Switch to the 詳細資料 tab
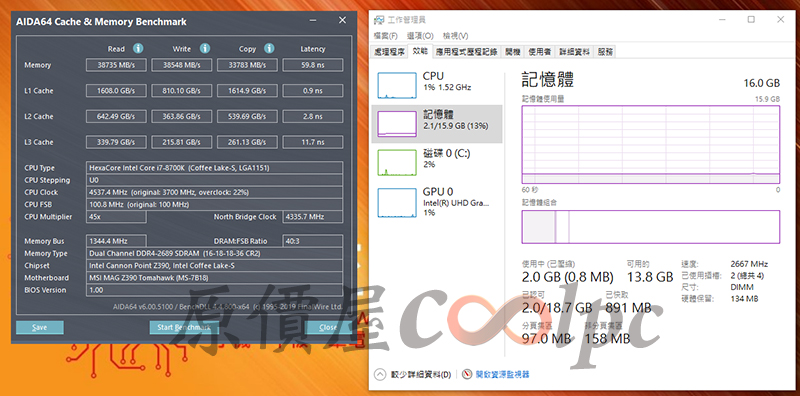This screenshot has height=396, width=800. coord(574,52)
